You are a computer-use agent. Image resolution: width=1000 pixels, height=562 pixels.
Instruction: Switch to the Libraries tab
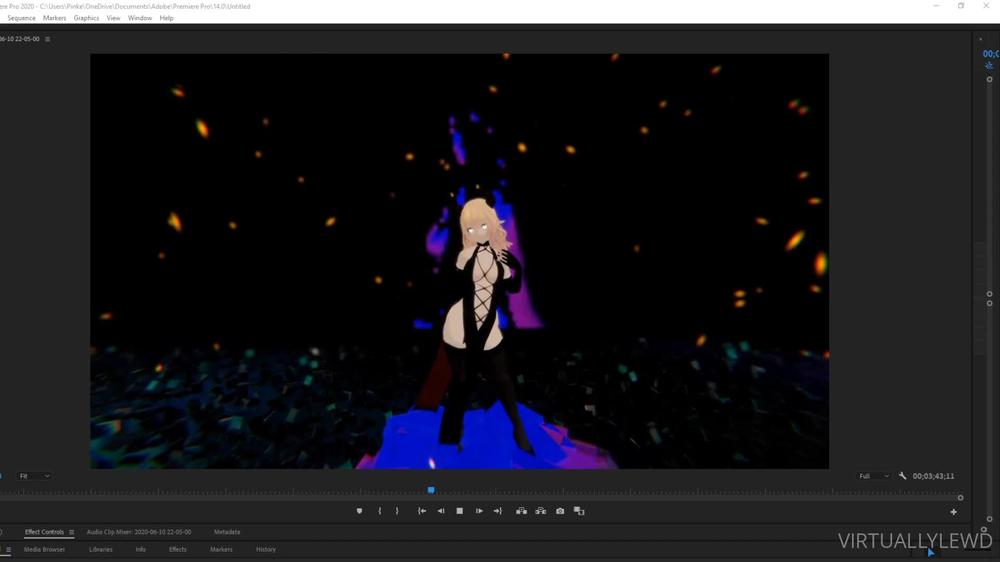point(100,549)
